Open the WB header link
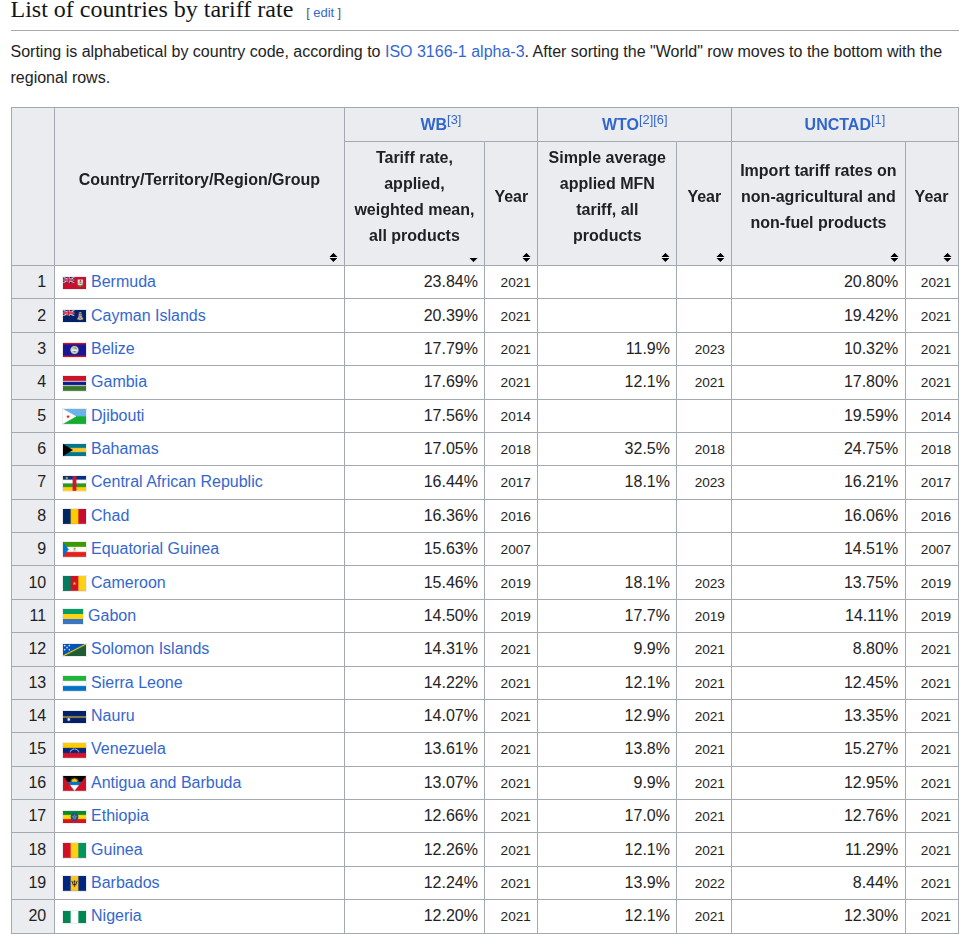 (x=433, y=124)
